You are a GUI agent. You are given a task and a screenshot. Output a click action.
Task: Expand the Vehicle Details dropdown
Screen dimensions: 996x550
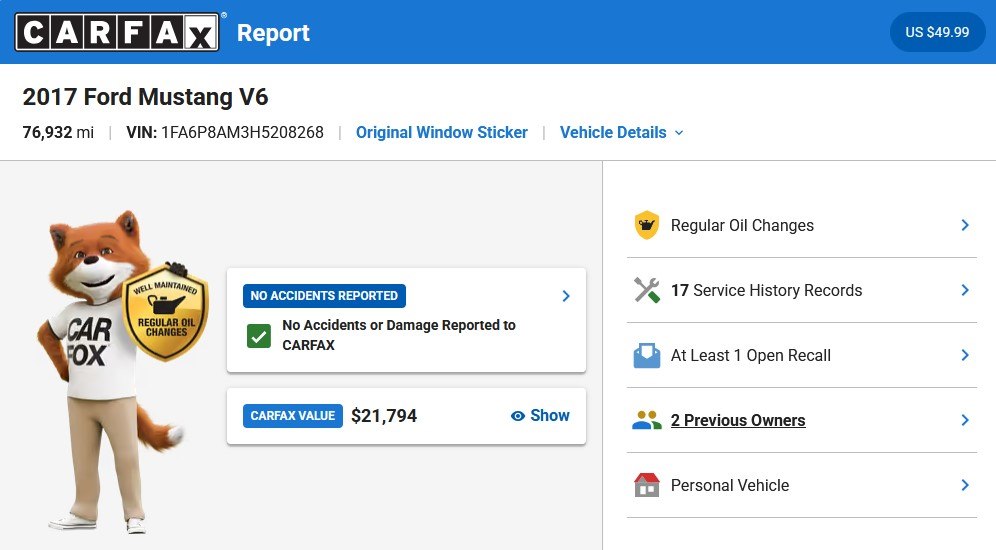[x=621, y=132]
